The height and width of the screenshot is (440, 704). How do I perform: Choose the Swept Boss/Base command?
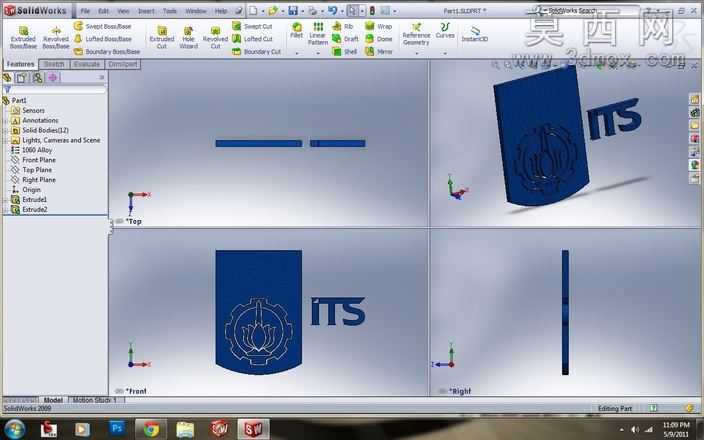[x=103, y=26]
